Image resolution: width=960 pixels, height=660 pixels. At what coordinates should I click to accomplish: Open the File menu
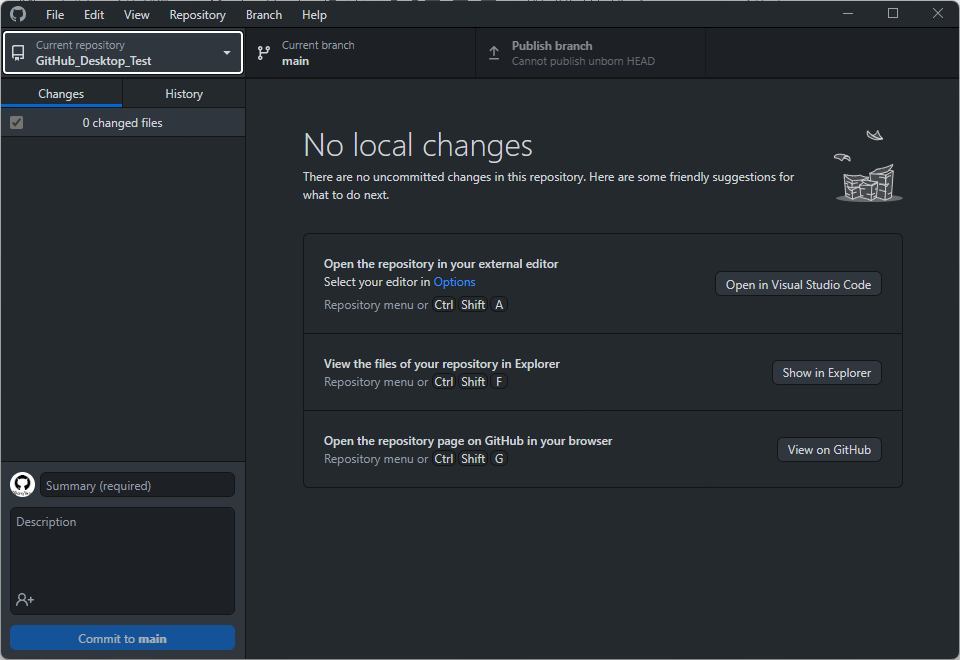click(55, 14)
